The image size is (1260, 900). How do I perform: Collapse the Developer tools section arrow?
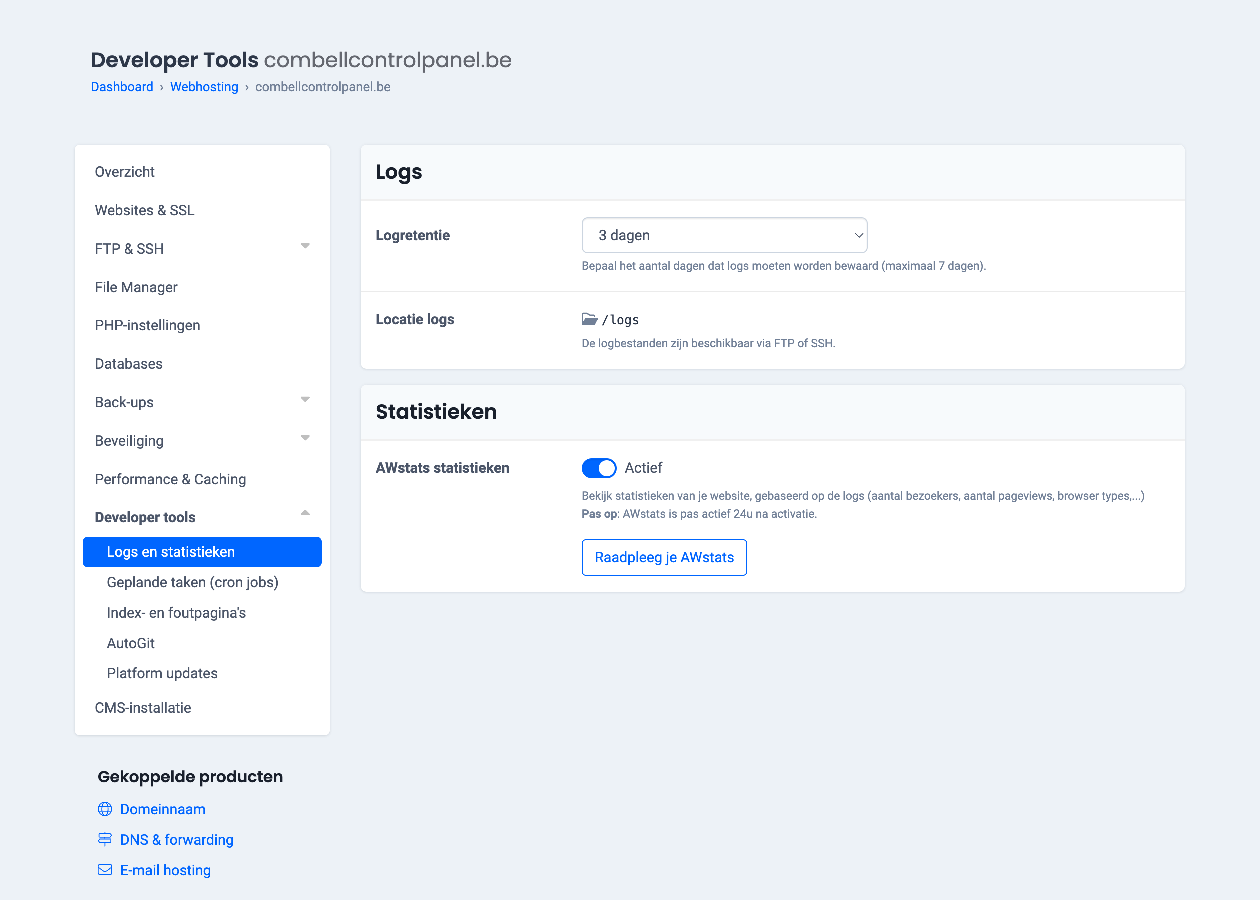[x=305, y=513]
